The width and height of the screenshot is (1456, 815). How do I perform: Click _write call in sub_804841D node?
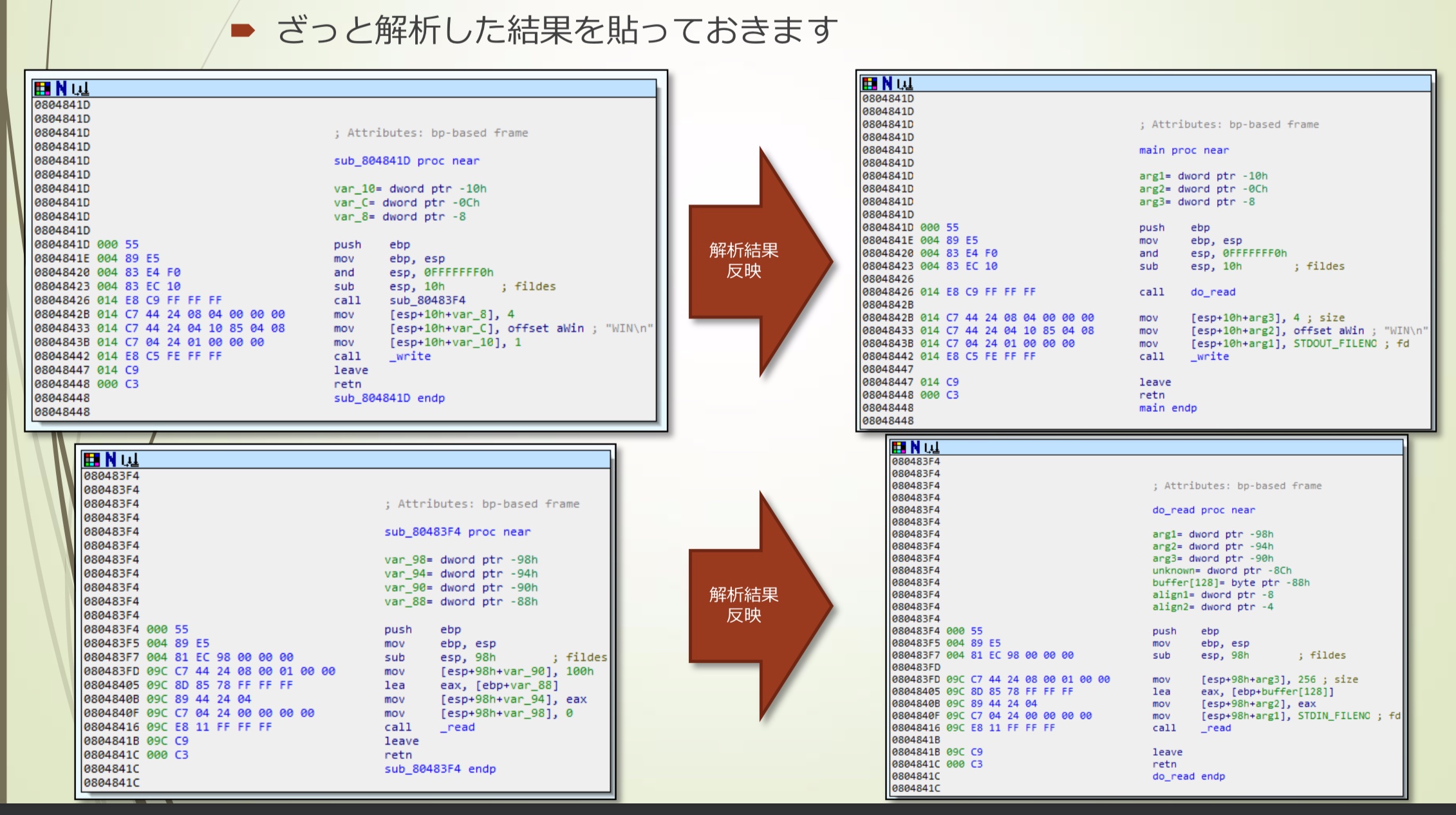pyautogui.click(x=409, y=356)
